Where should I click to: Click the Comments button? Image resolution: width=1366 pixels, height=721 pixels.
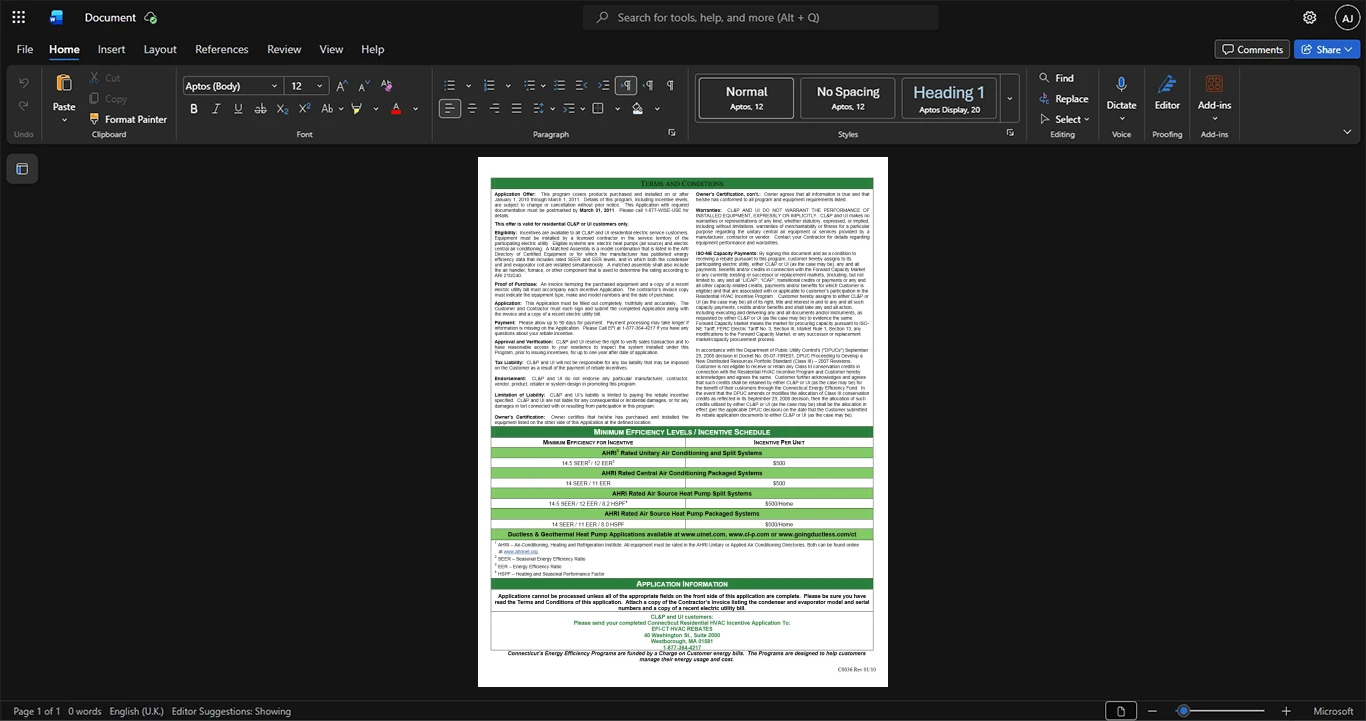pos(1252,49)
